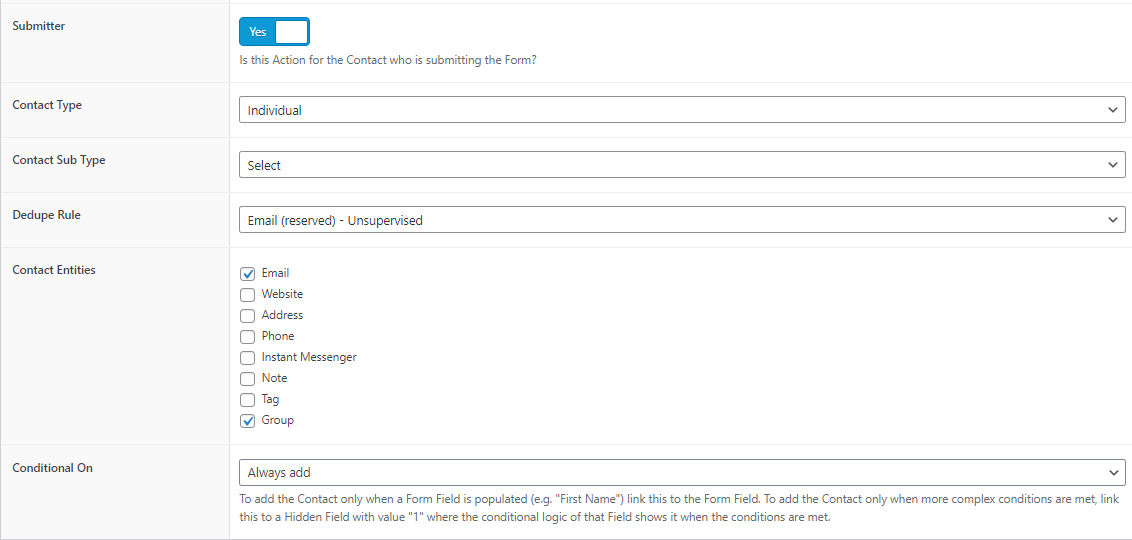
Task: Click the Email label text
Action: tap(275, 273)
